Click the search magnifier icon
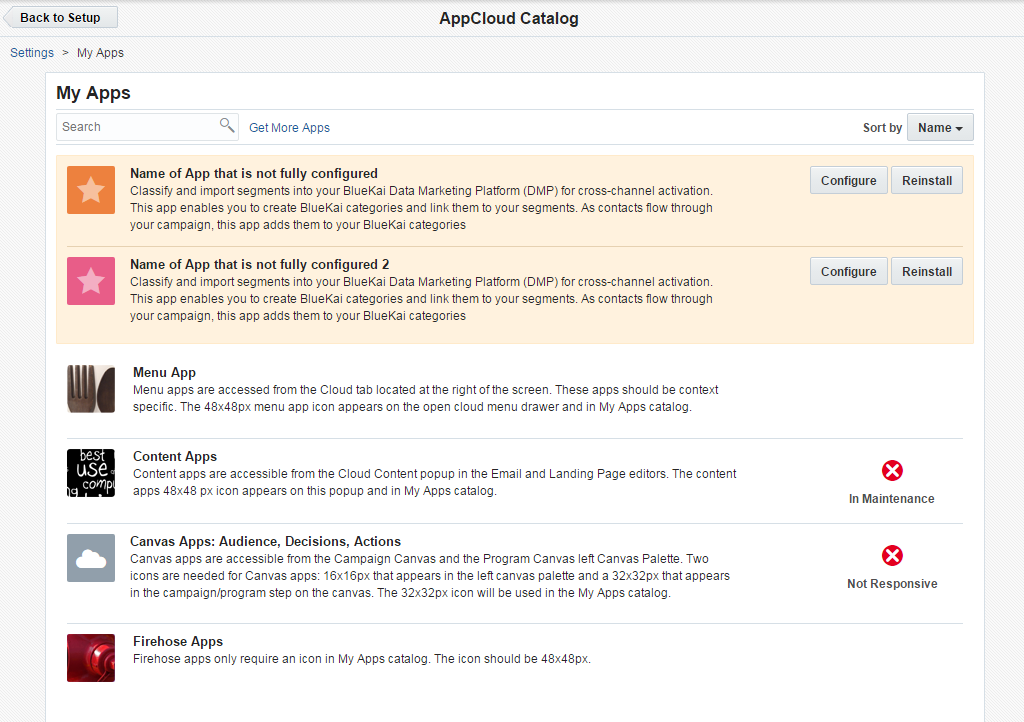The height and width of the screenshot is (722, 1024). tap(228, 126)
